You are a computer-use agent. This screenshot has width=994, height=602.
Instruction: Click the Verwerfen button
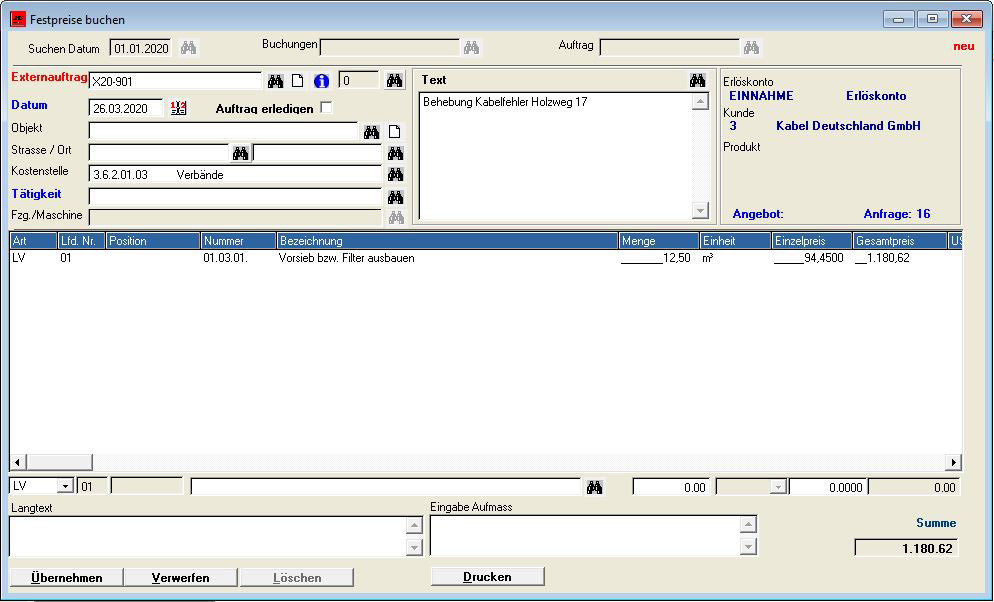[180, 578]
